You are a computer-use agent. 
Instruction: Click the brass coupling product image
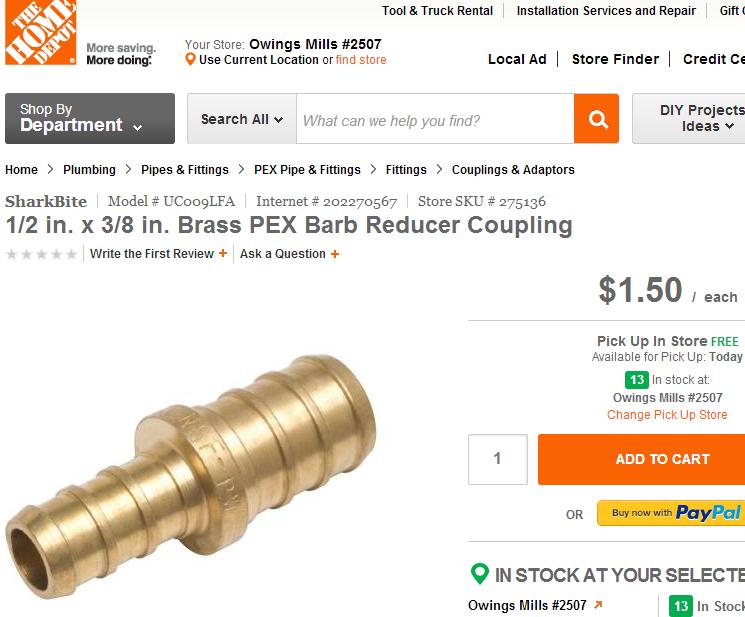190,476
